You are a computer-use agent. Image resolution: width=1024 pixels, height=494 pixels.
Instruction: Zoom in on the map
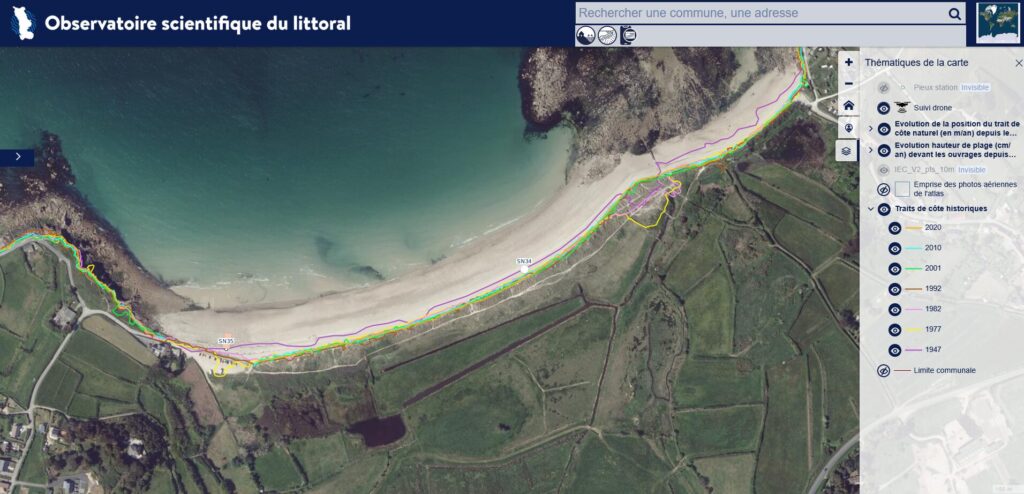pos(848,62)
